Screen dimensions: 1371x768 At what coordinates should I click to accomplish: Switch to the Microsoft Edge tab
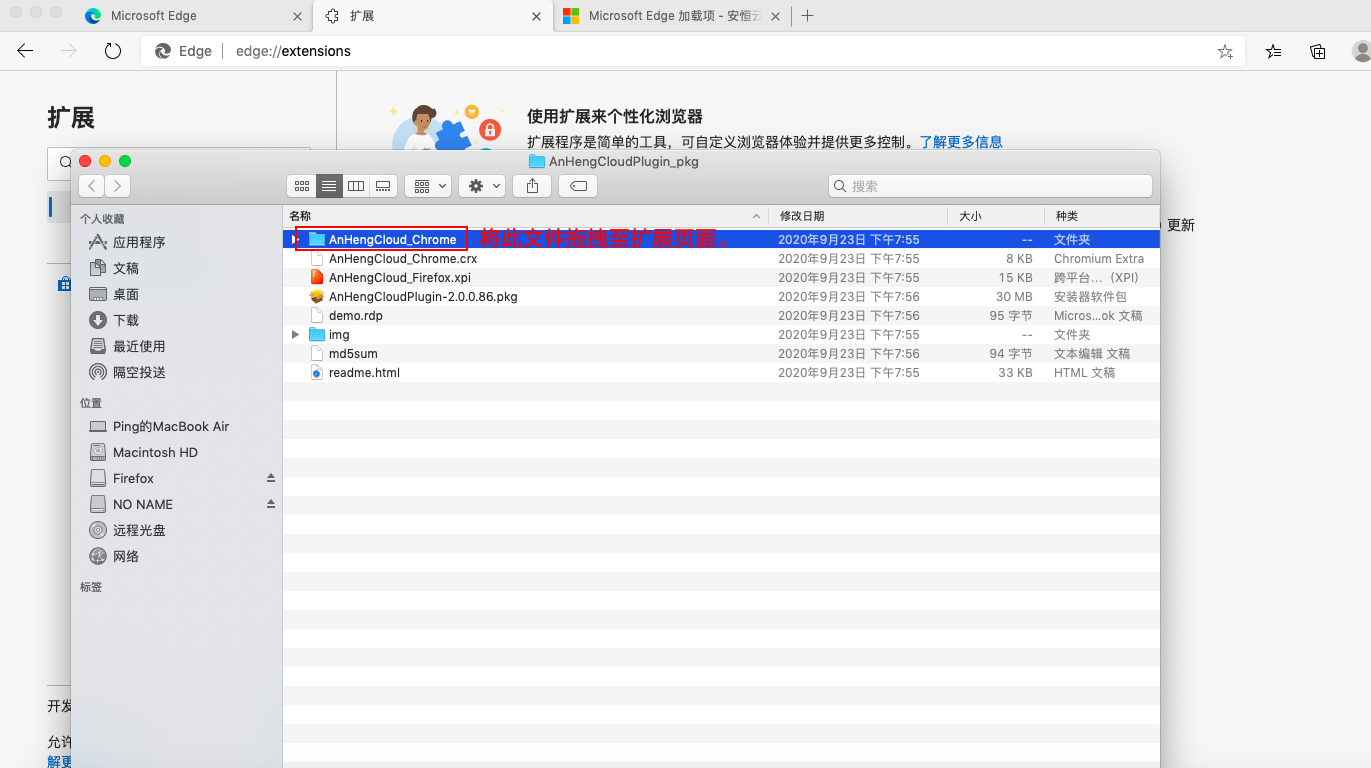click(x=192, y=16)
